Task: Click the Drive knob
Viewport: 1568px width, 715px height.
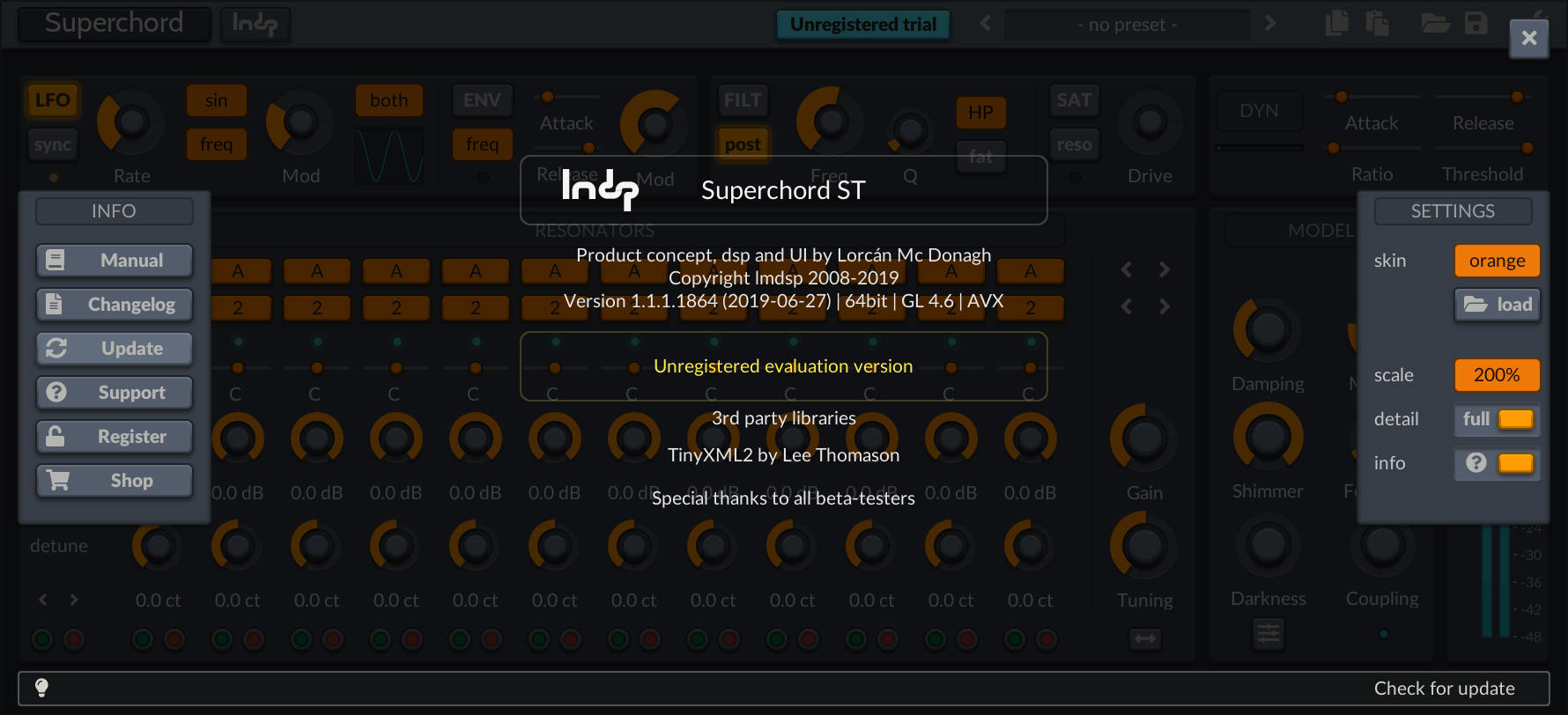Action: (1150, 122)
